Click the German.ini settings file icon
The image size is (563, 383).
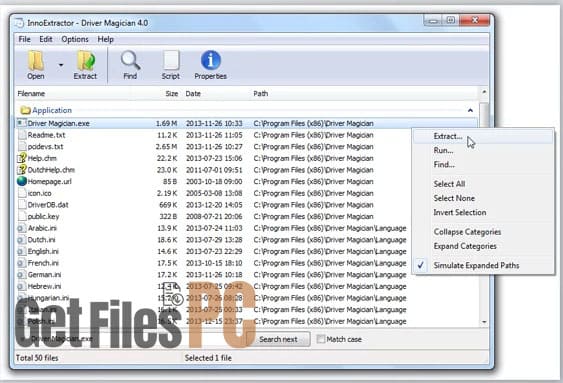[22, 275]
